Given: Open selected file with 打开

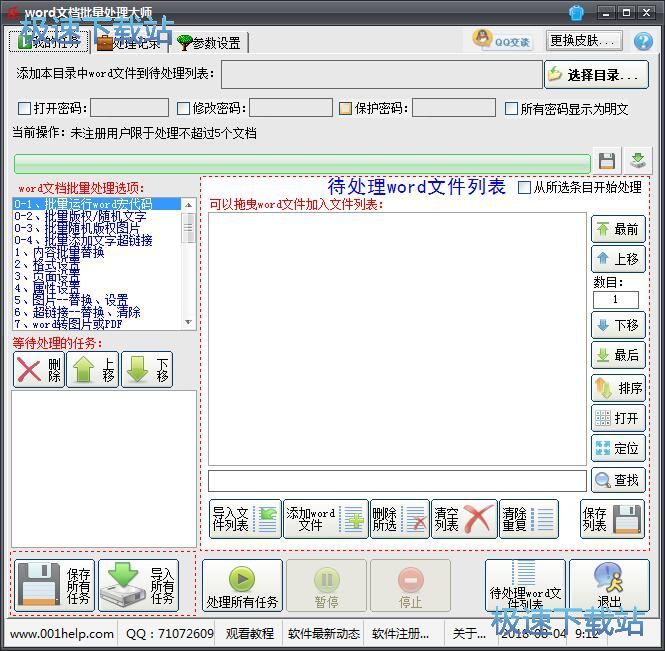Looking at the screenshot, I should coord(618,418).
